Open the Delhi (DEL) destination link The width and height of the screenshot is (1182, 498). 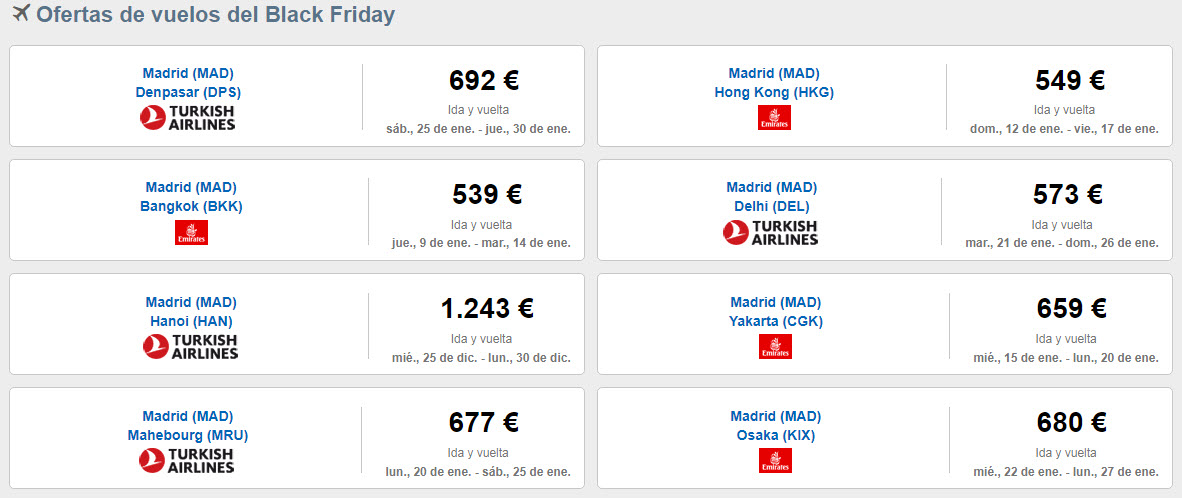click(x=772, y=206)
